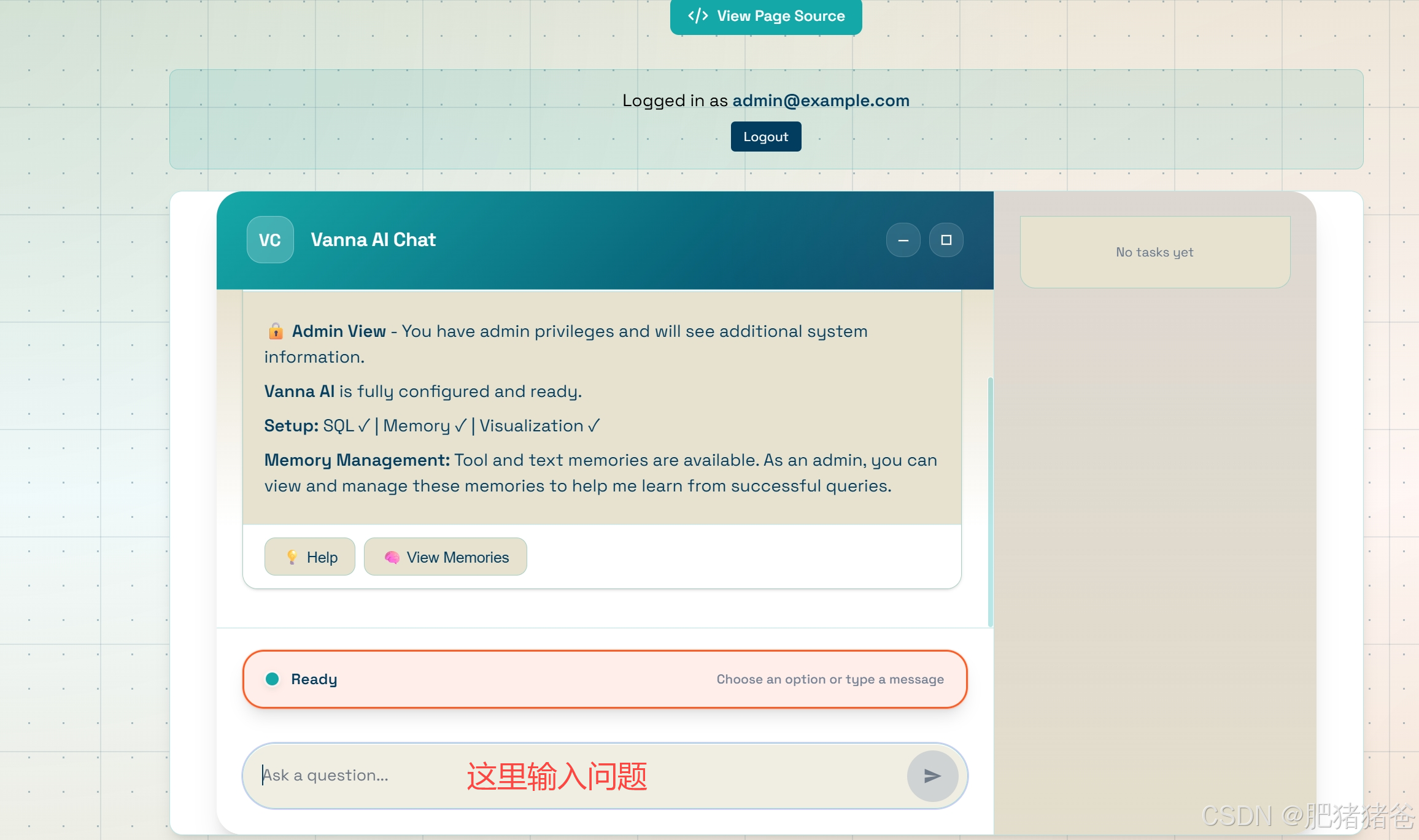This screenshot has width=1419, height=840.
Task: Click the Ready status bar
Action: tap(605, 679)
